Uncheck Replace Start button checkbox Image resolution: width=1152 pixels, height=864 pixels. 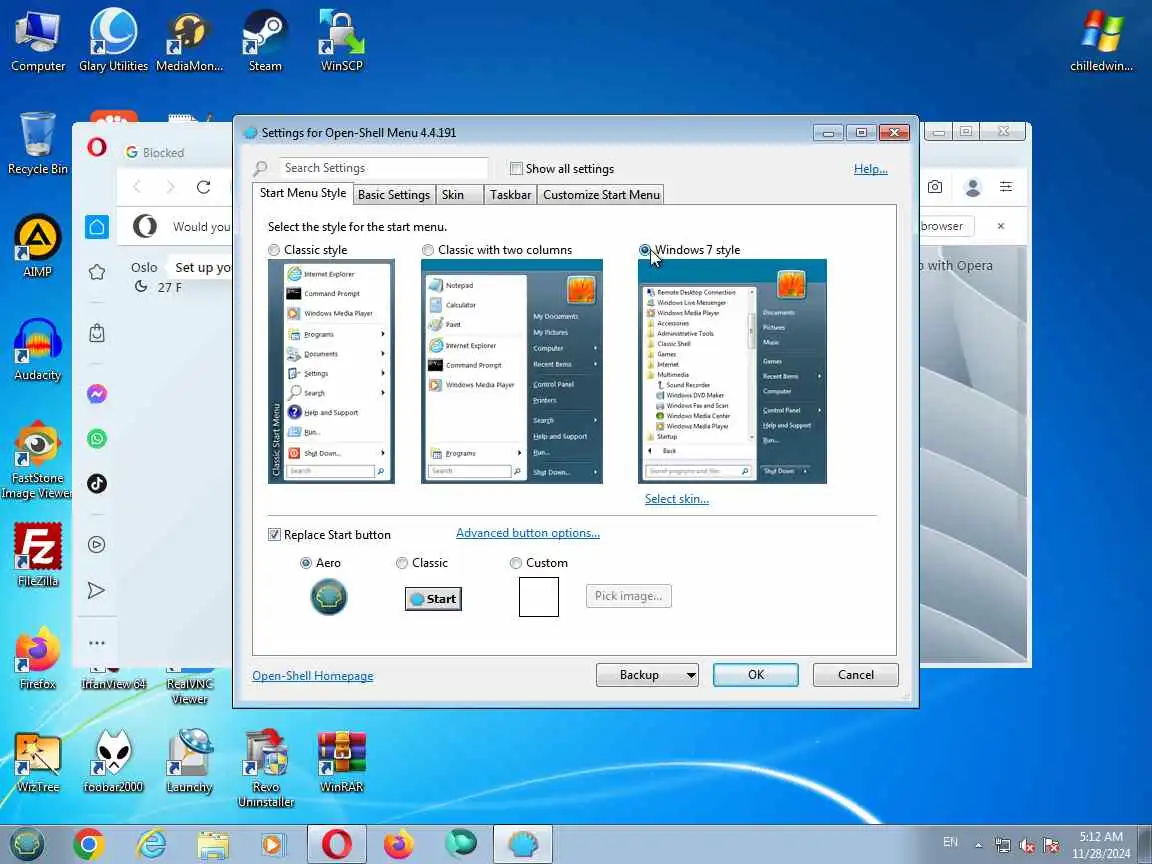click(274, 534)
